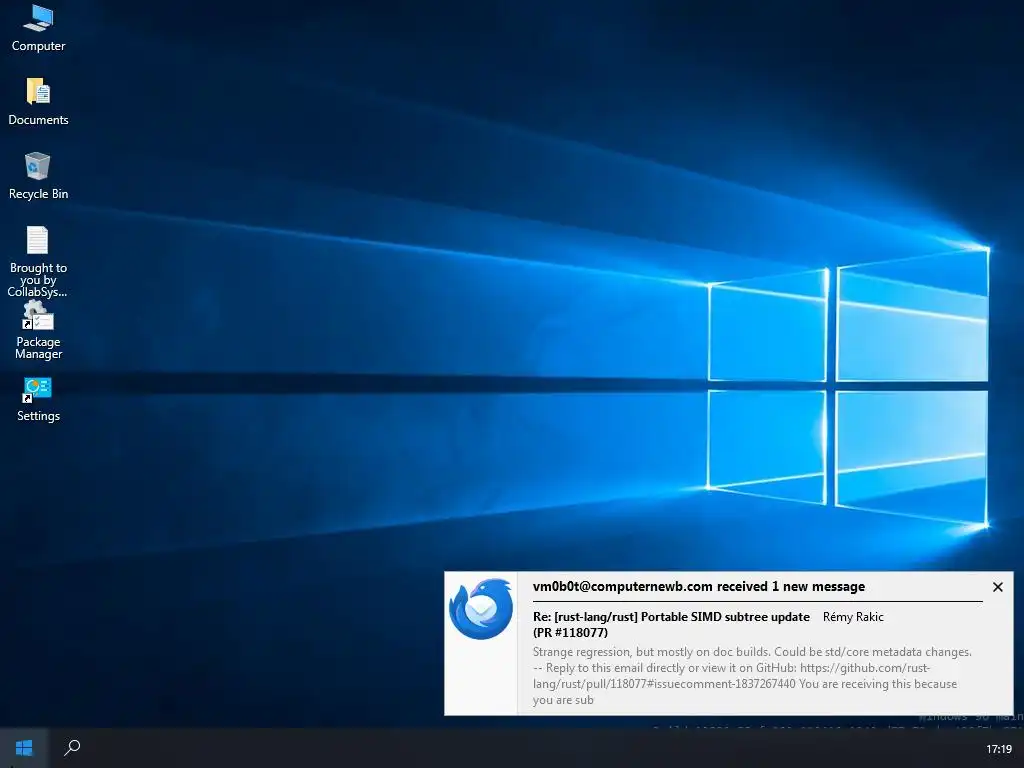Select the Documents folder icon
Viewport: 1024px width, 768px height.
[38, 102]
